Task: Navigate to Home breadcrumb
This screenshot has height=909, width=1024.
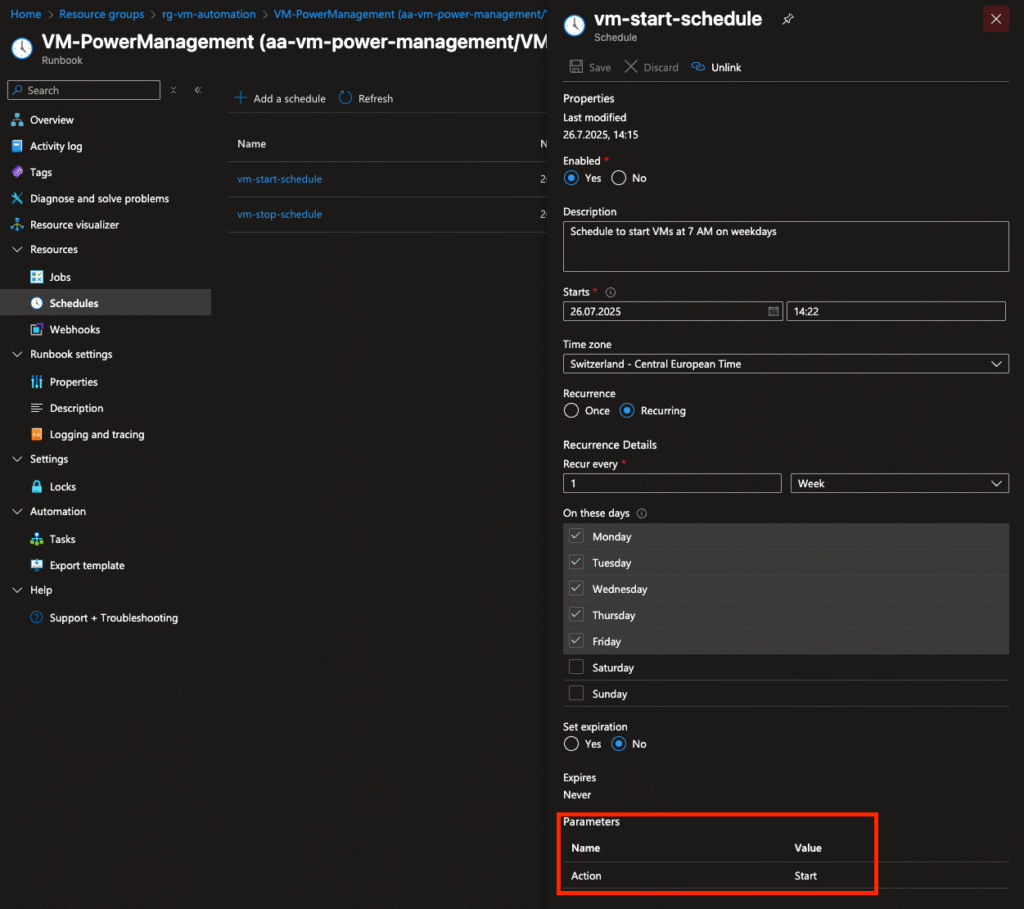Action: pyautogui.click(x=26, y=14)
